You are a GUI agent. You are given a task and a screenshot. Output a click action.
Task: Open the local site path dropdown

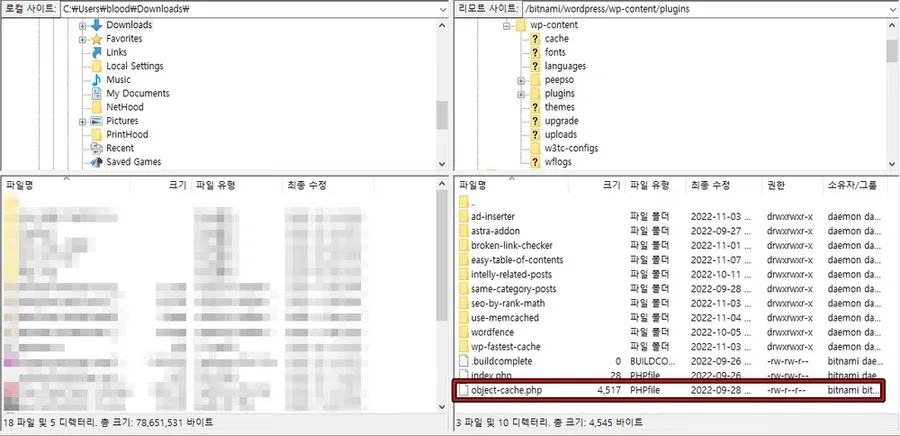click(x=442, y=9)
